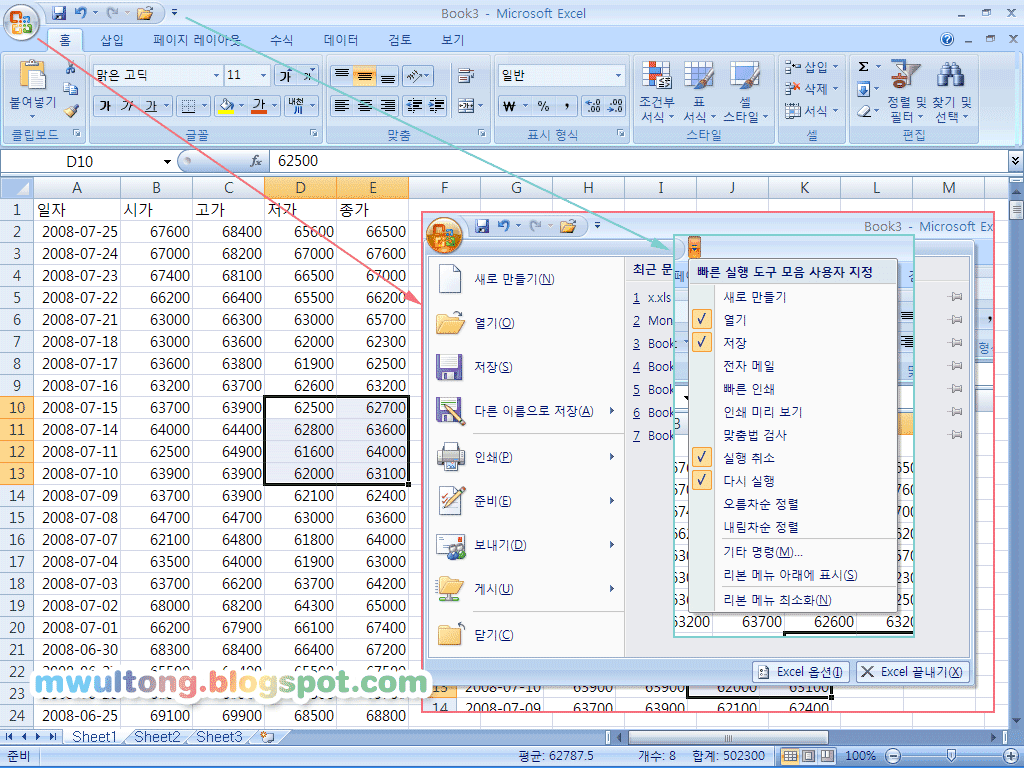
Task: Click the insert function fx button
Action: pos(255,161)
